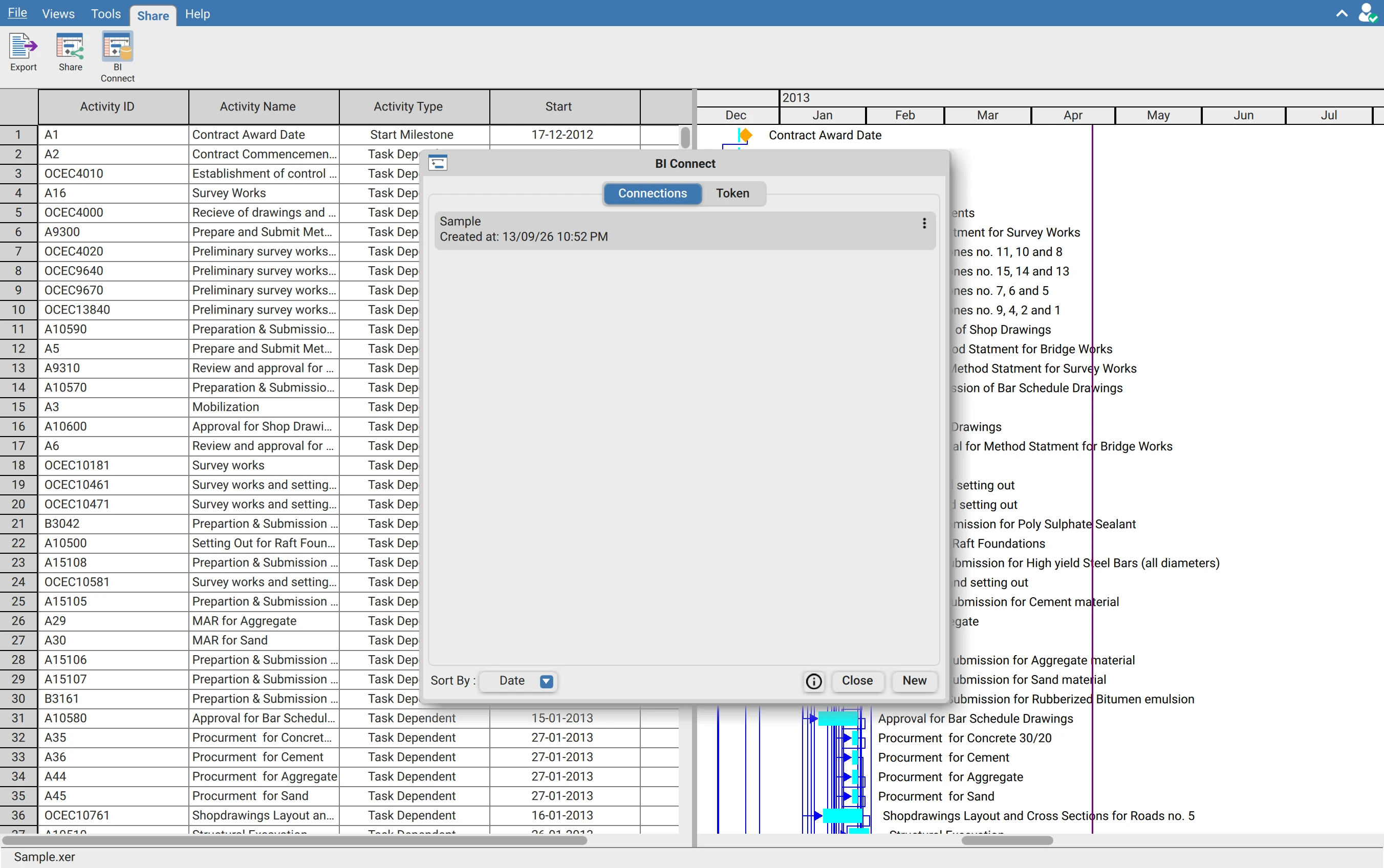
Task: Click the Procurment for Cement Gantt label
Action: (x=943, y=758)
